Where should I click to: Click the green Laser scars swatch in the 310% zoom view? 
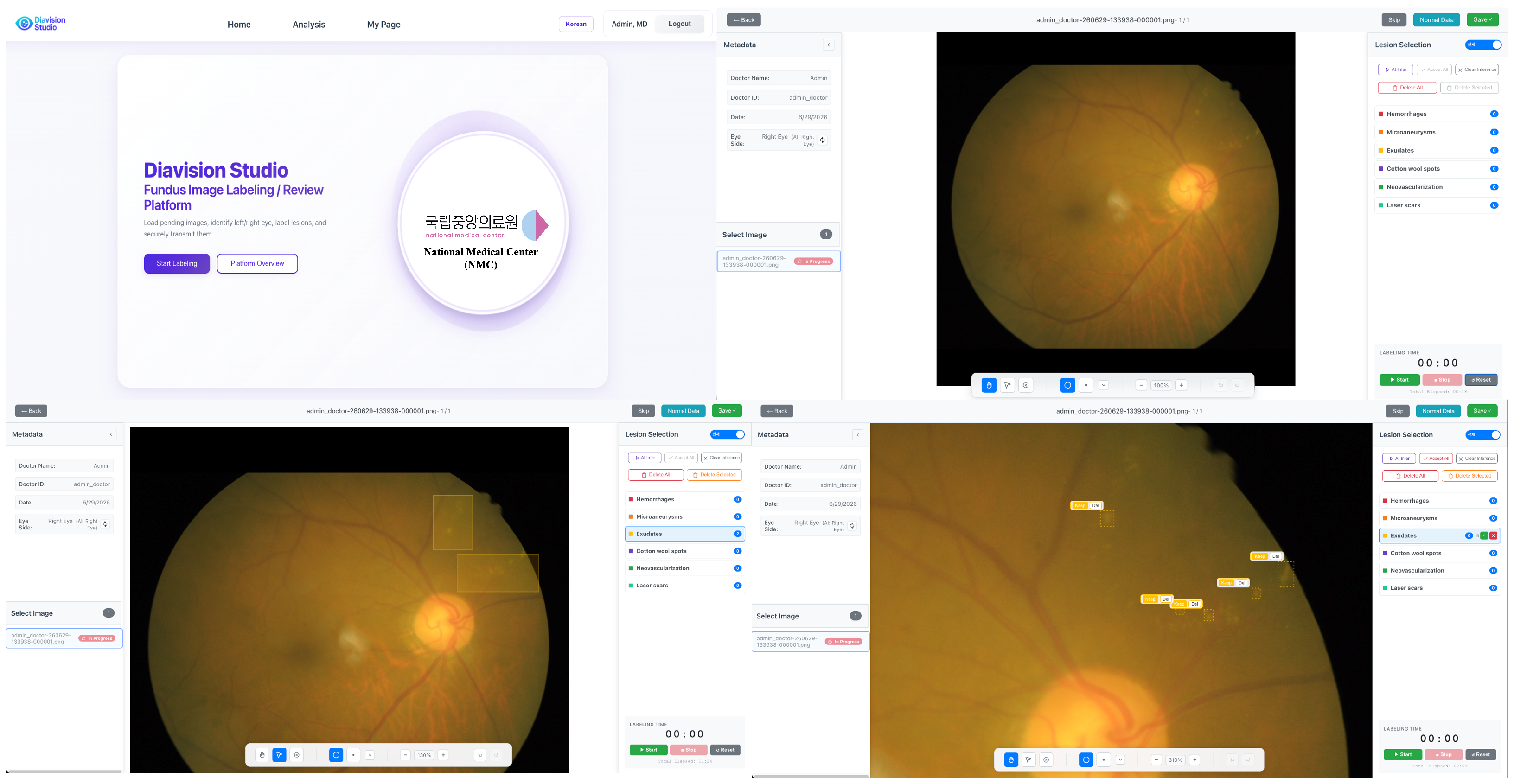click(1385, 588)
